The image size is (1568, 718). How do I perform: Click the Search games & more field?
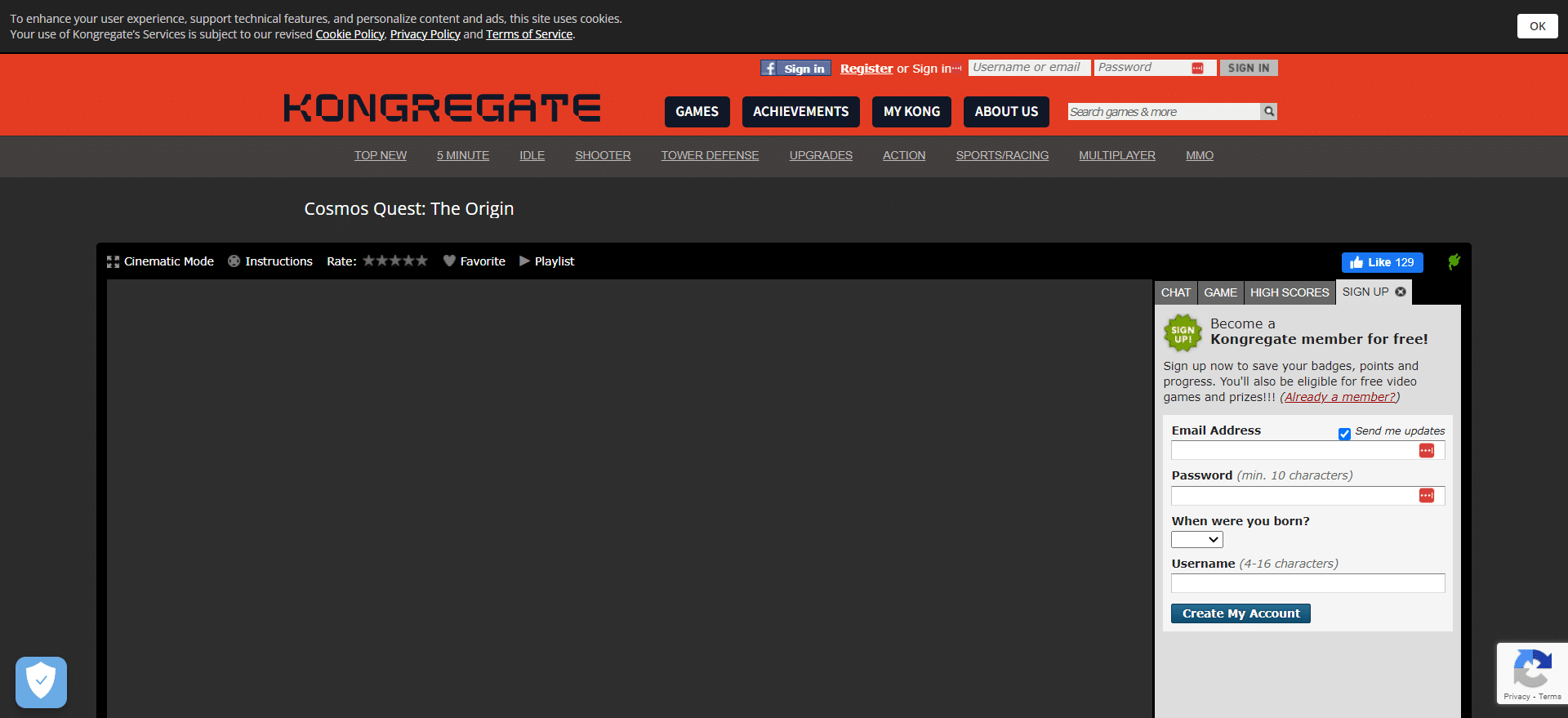(x=1164, y=112)
